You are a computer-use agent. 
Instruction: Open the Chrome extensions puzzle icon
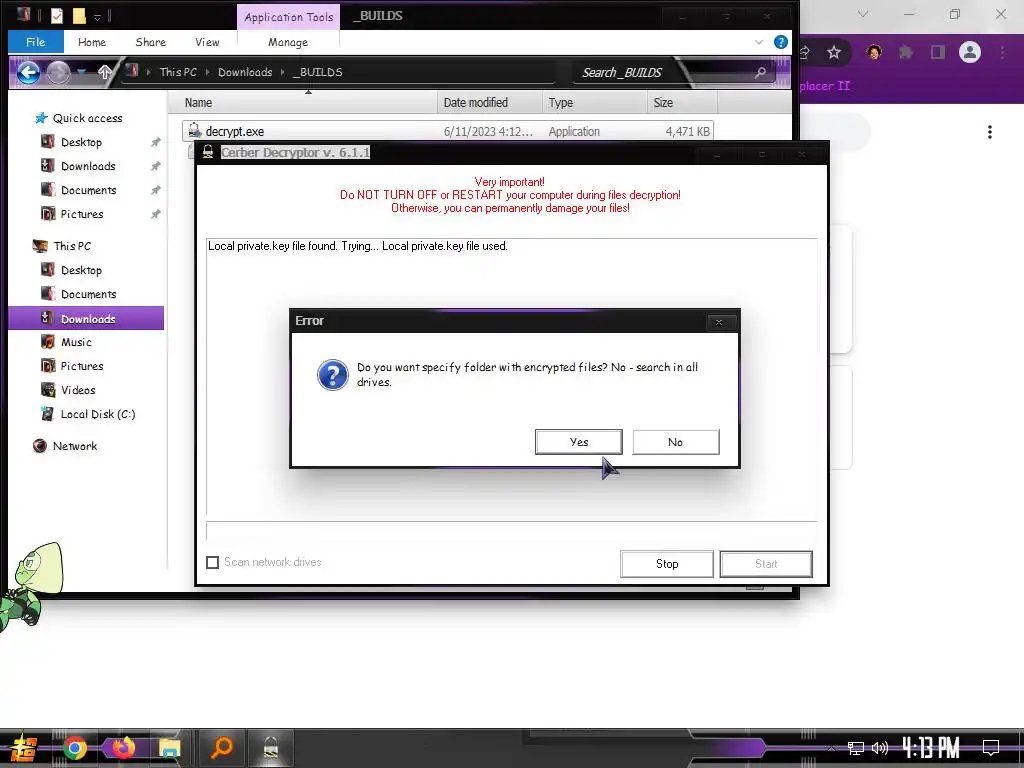(906, 52)
